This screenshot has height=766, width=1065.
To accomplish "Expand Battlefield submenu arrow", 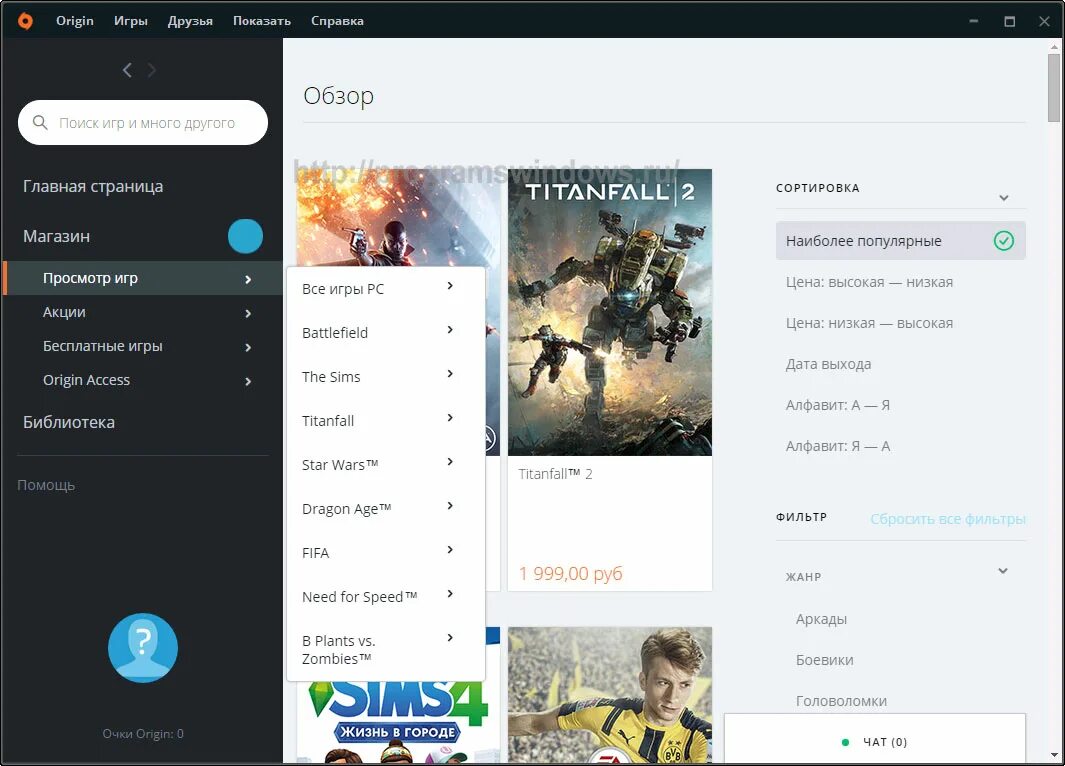I will pos(450,330).
